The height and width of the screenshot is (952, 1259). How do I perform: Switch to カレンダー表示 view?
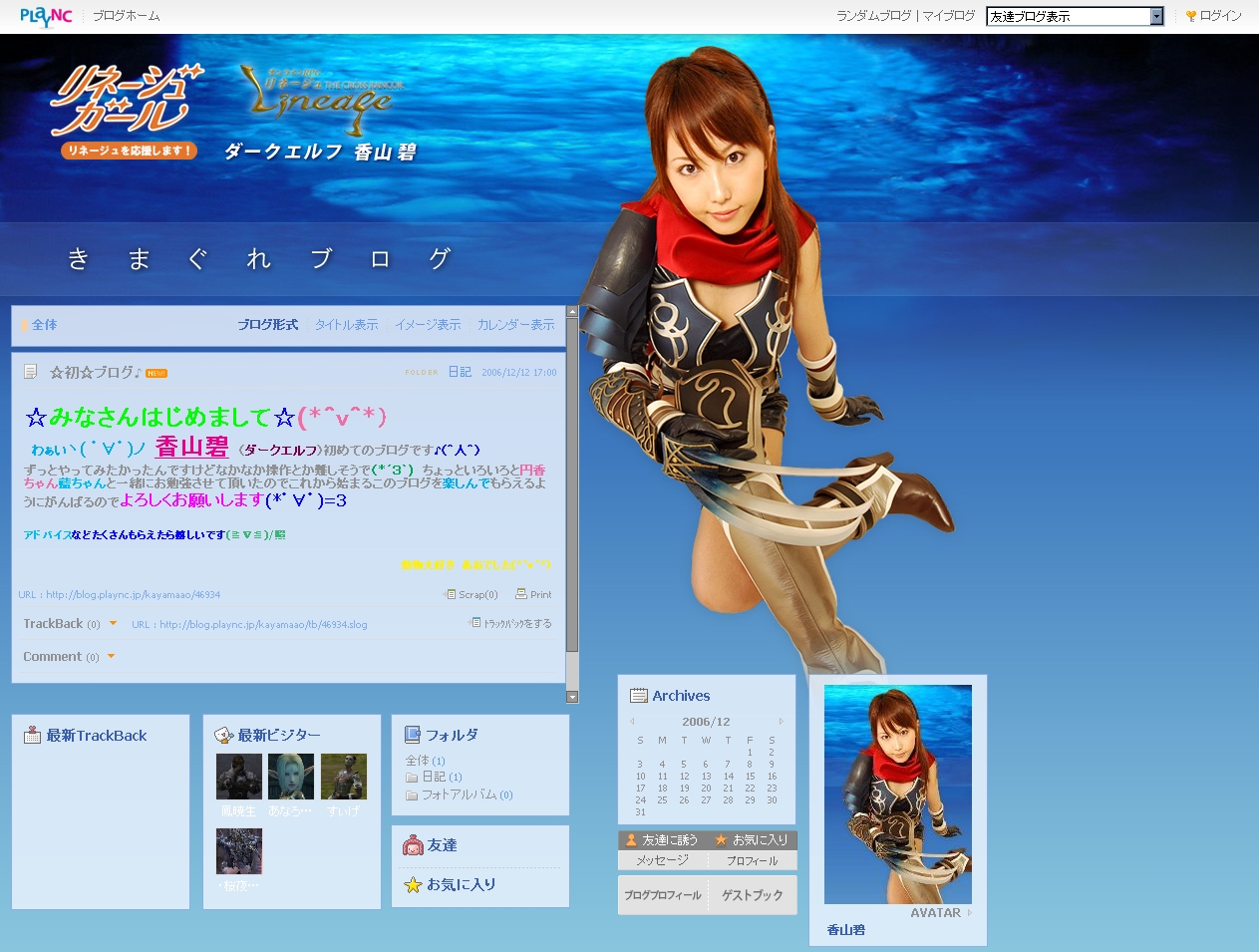coord(515,325)
